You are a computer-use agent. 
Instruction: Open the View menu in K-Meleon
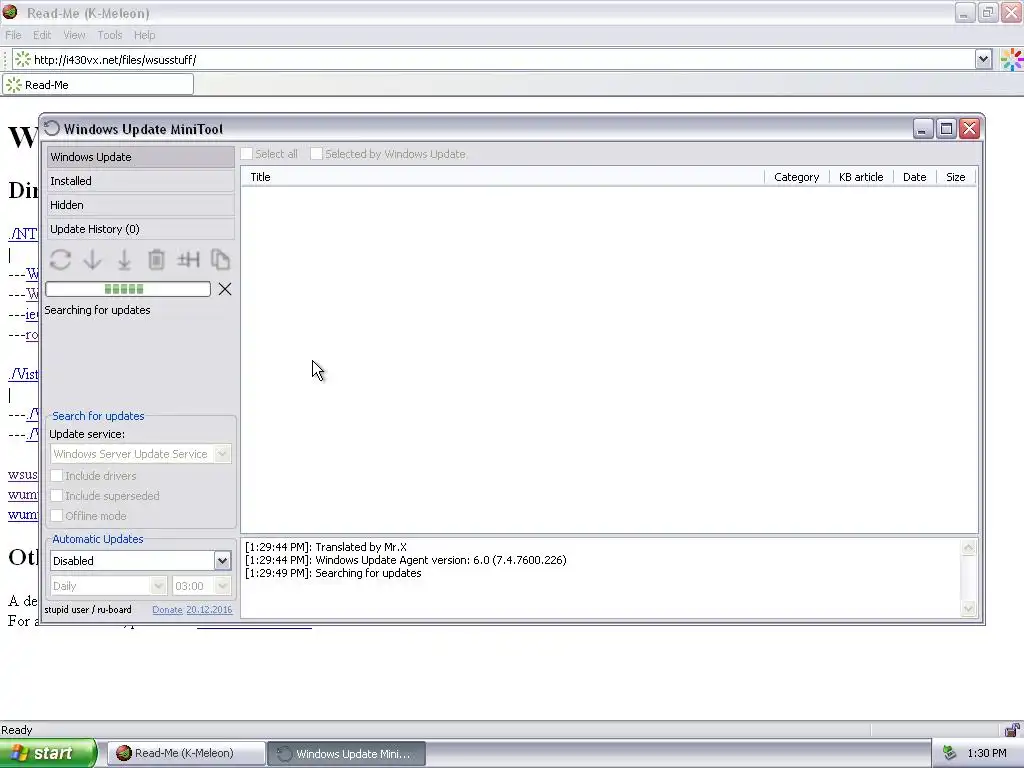click(74, 35)
